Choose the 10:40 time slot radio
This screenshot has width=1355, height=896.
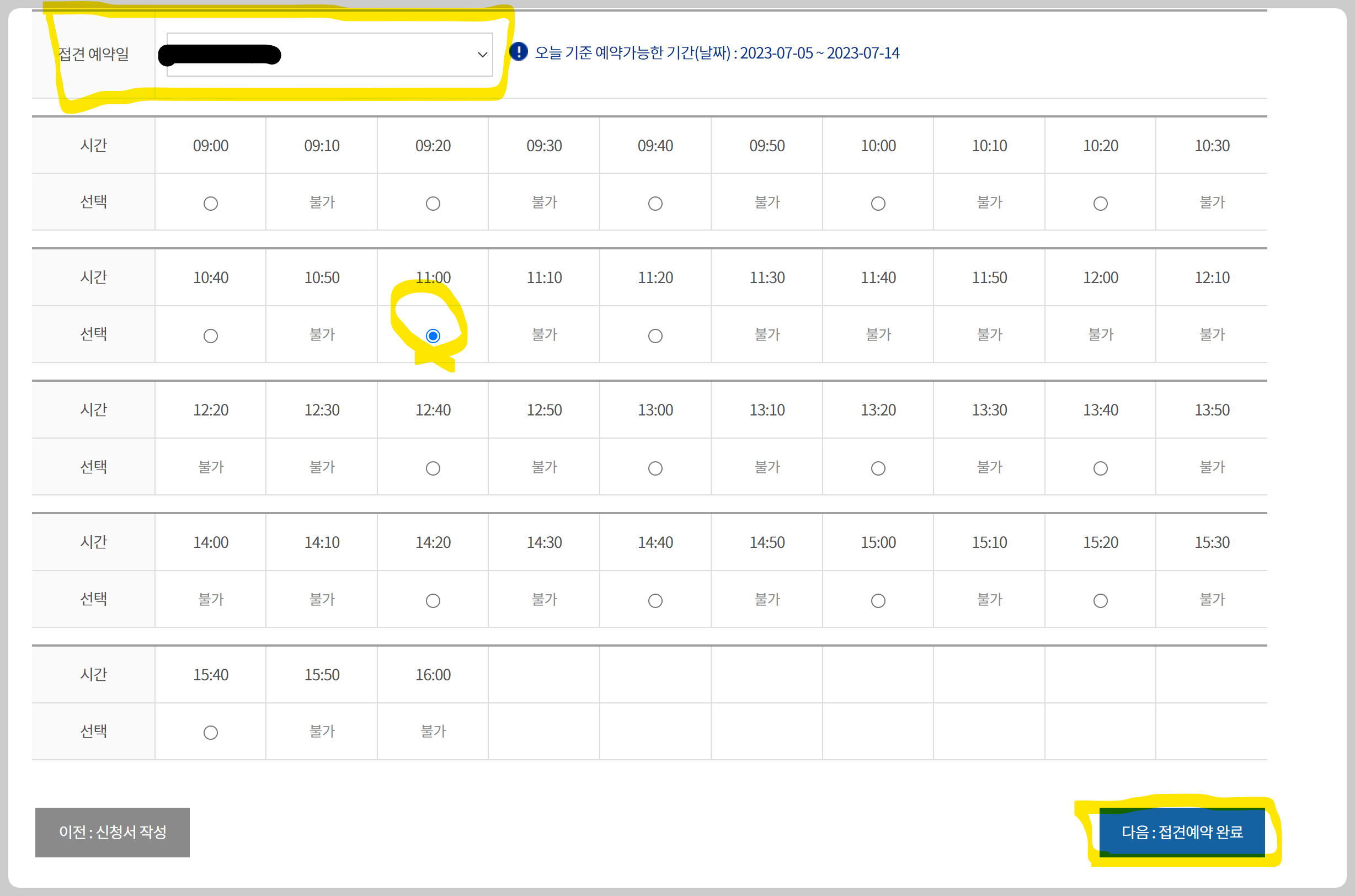pos(210,335)
